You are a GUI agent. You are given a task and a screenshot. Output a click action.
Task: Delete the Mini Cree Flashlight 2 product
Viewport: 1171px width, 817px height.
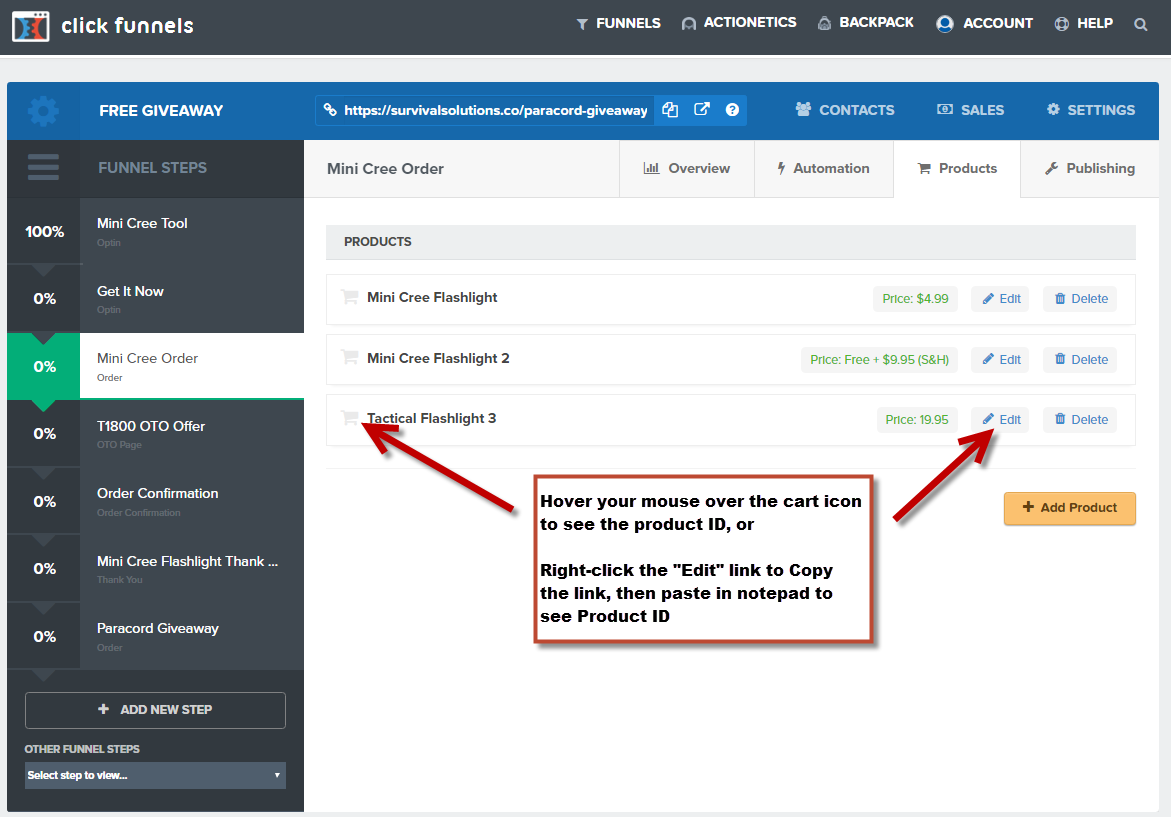(x=1080, y=360)
